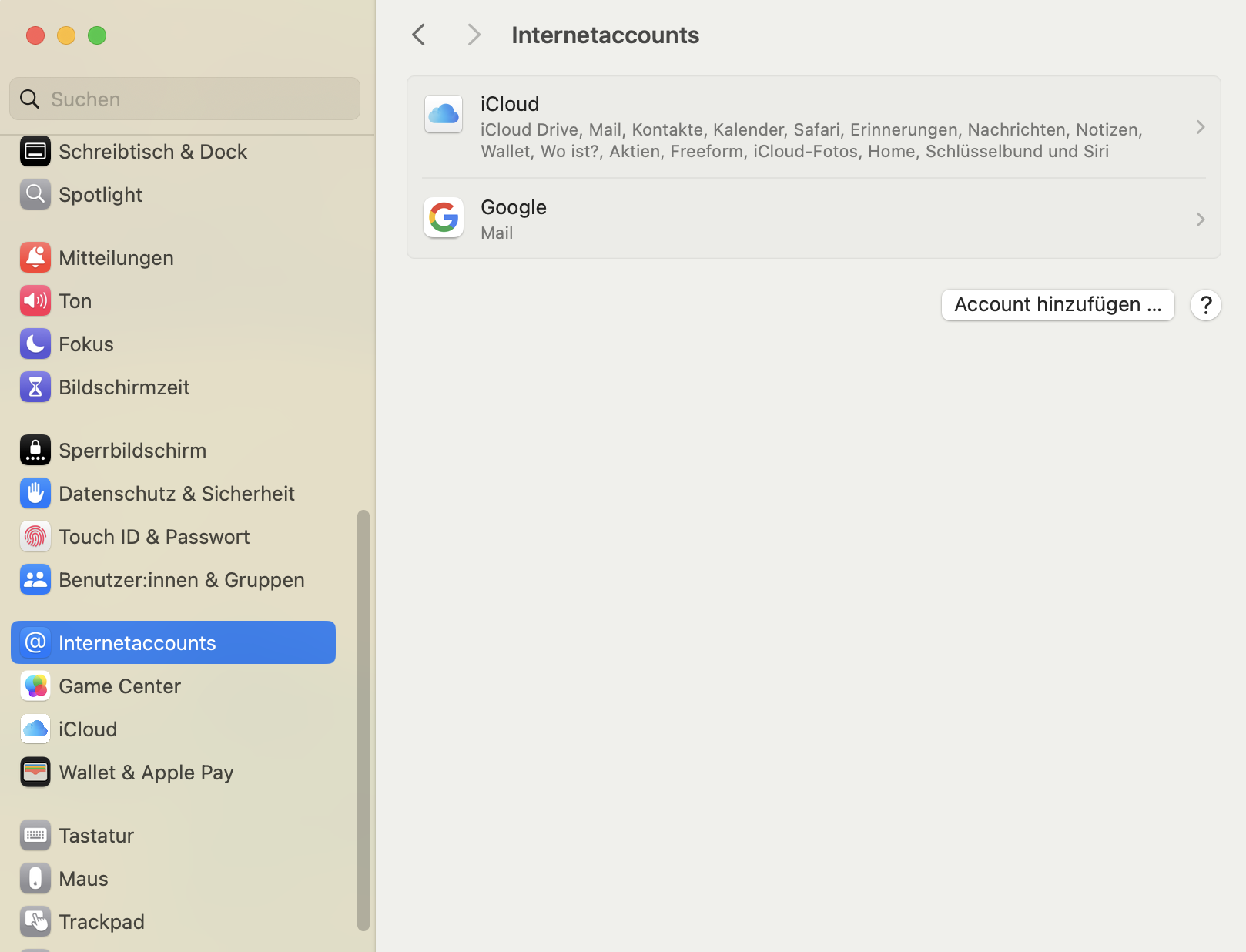Click Account hinzufügen button

(x=1057, y=305)
